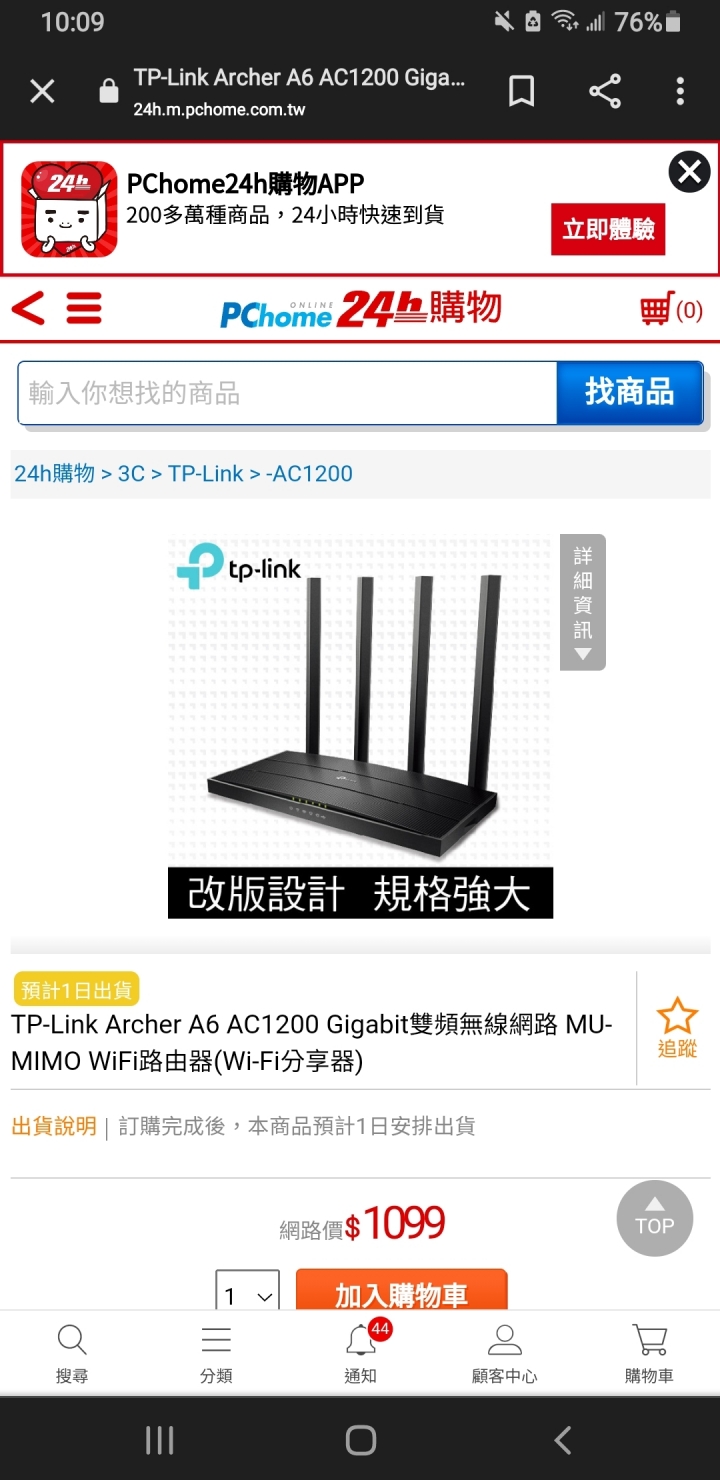Screen dimensions: 720x1480
Task: Open the shopping cart icon (0)
Action: click(671, 310)
